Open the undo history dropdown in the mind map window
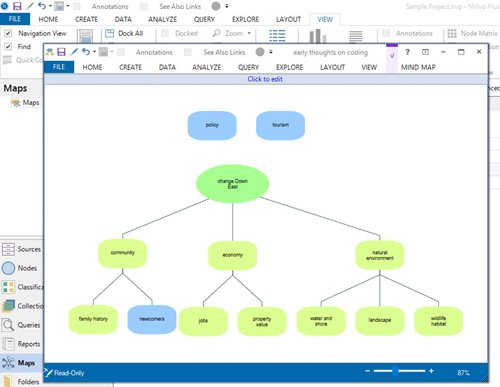This screenshot has width=500, height=387. tap(95, 52)
